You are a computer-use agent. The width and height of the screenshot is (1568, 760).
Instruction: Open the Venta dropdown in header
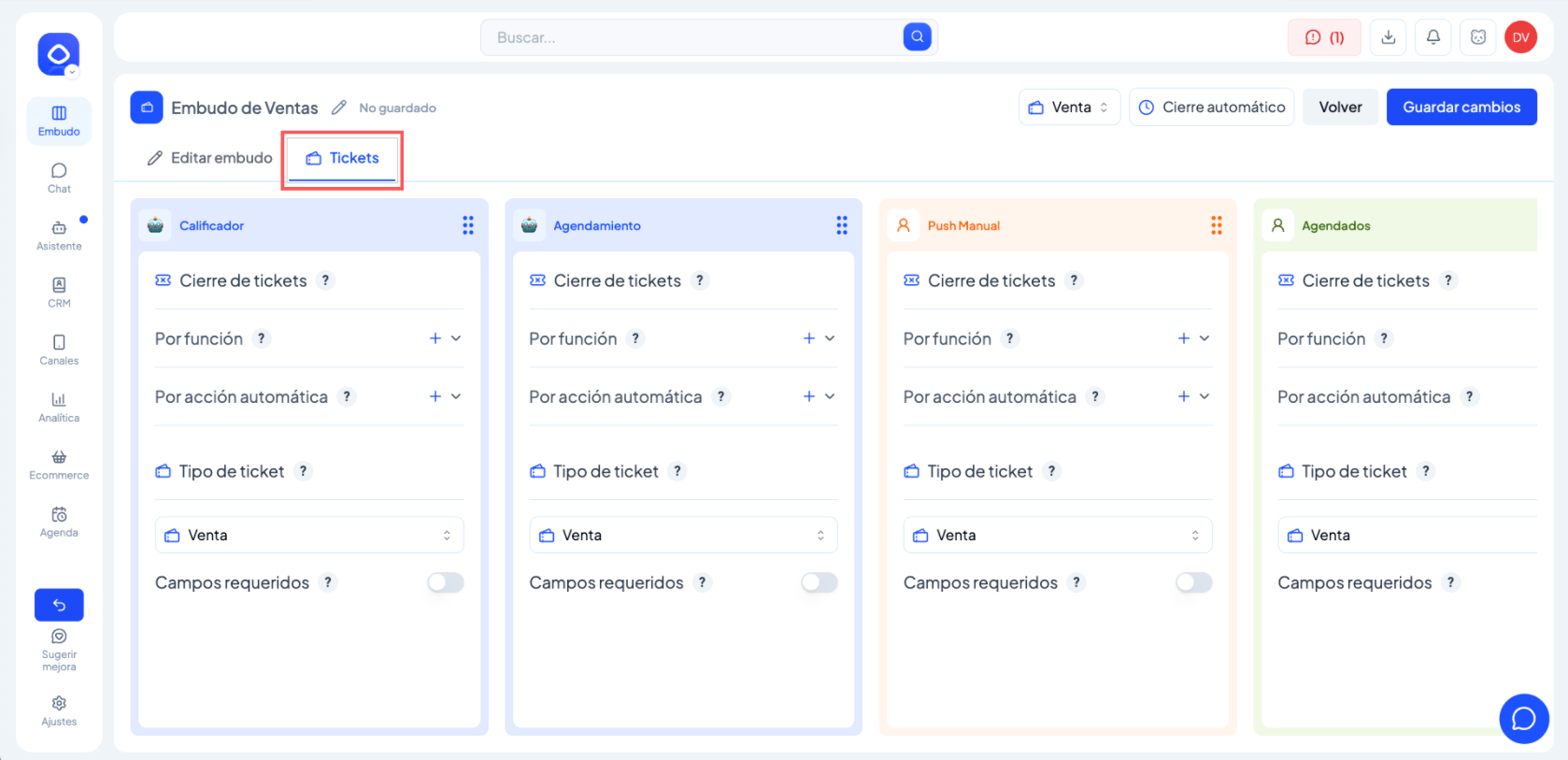(x=1069, y=108)
